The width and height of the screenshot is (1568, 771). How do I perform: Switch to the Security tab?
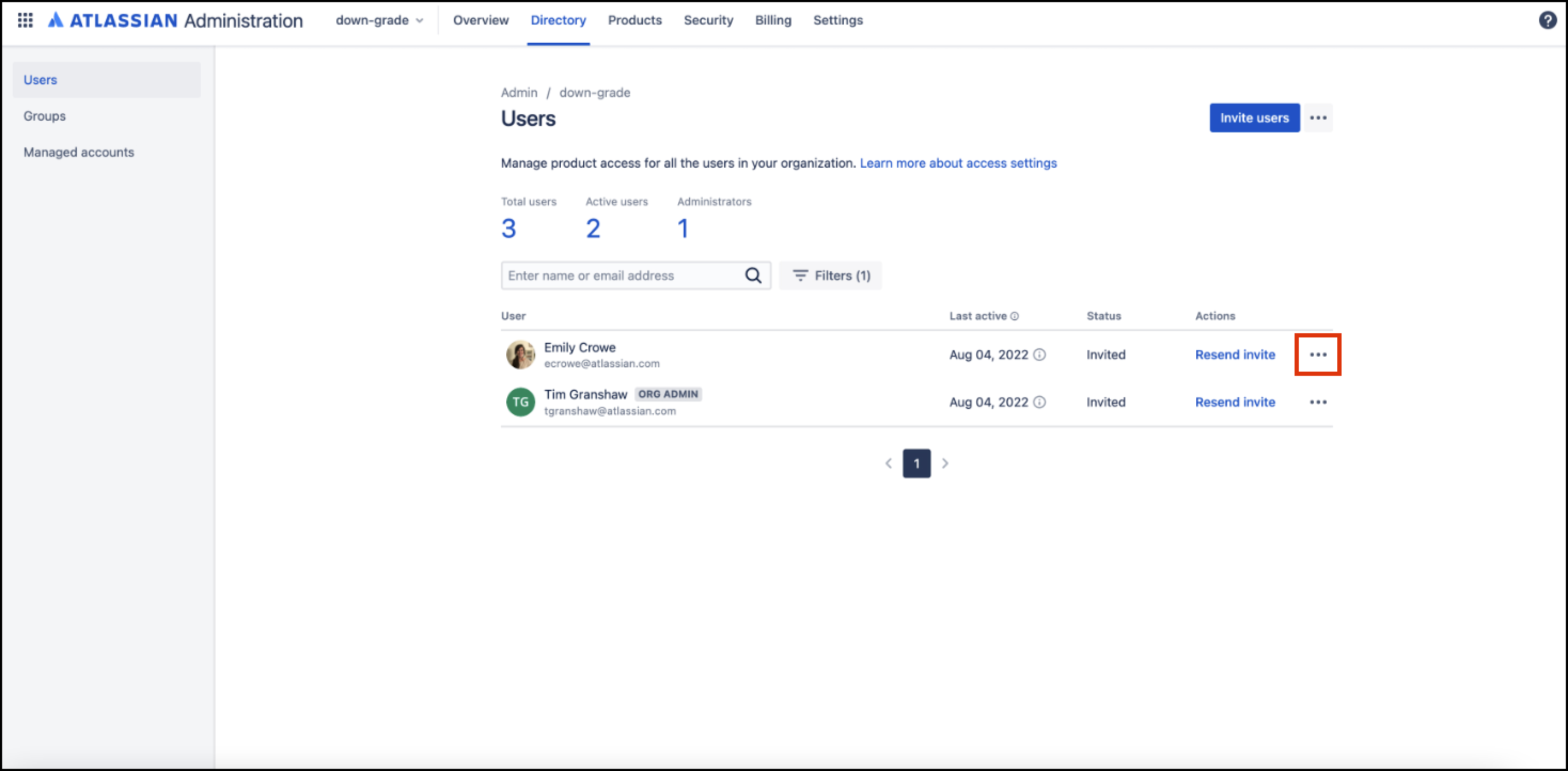pyautogui.click(x=708, y=20)
